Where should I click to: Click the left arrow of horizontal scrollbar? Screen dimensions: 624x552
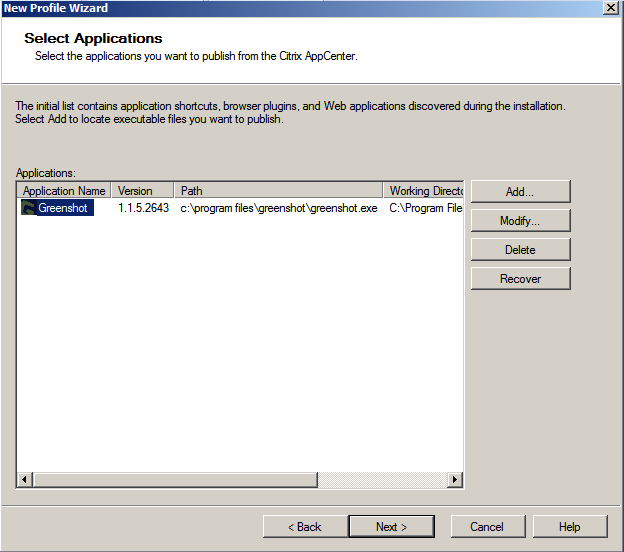pos(25,480)
